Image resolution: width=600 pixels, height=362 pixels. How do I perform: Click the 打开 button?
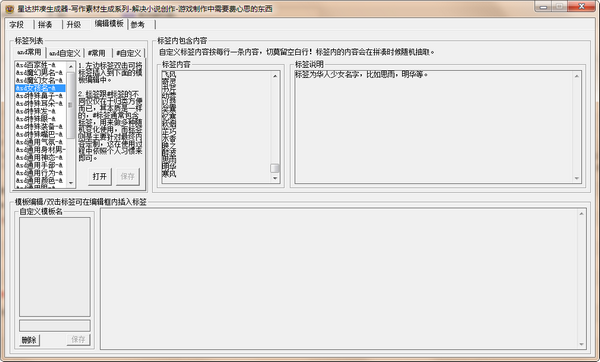[x=99, y=176]
